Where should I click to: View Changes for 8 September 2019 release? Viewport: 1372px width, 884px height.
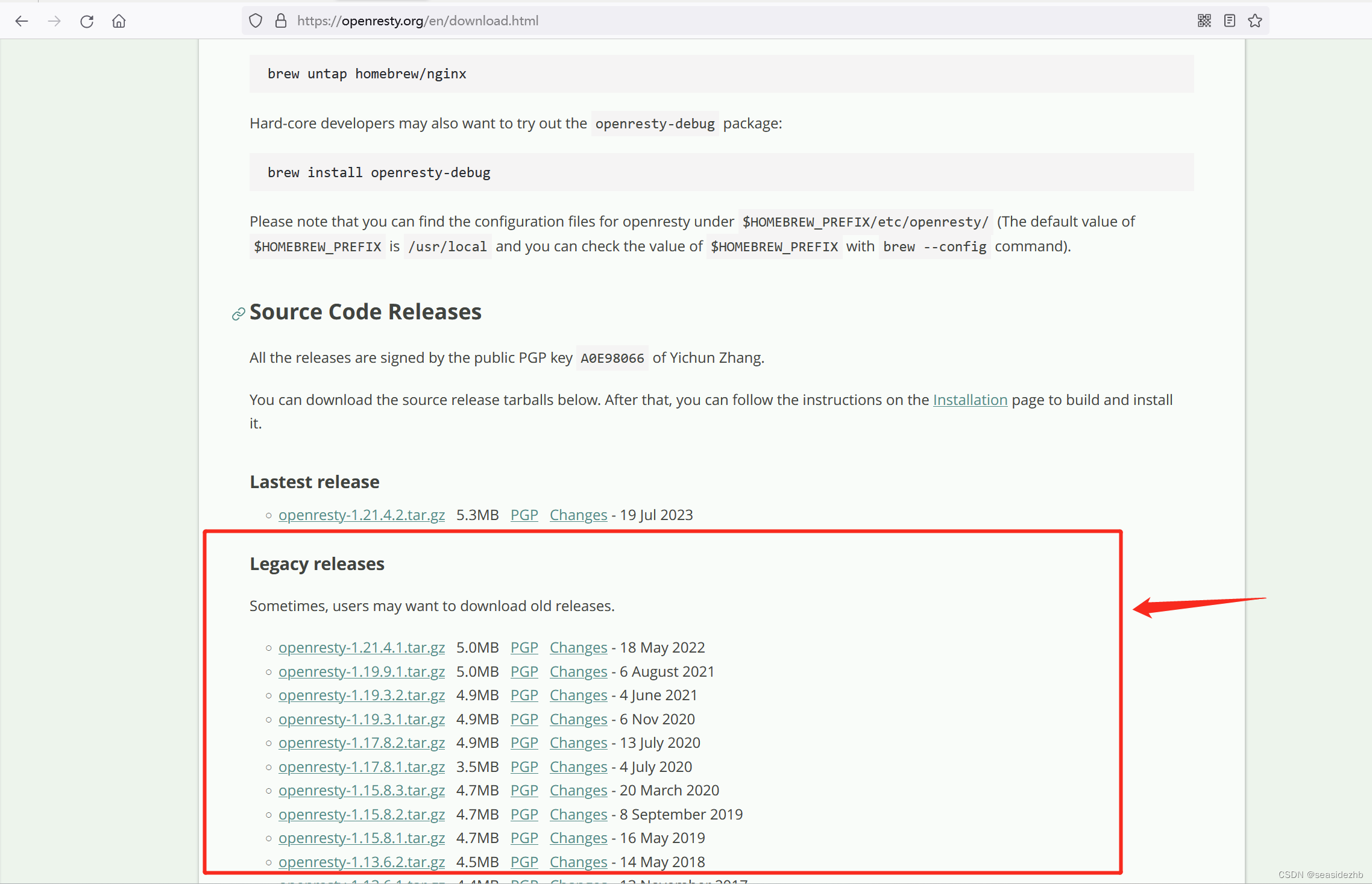click(579, 815)
